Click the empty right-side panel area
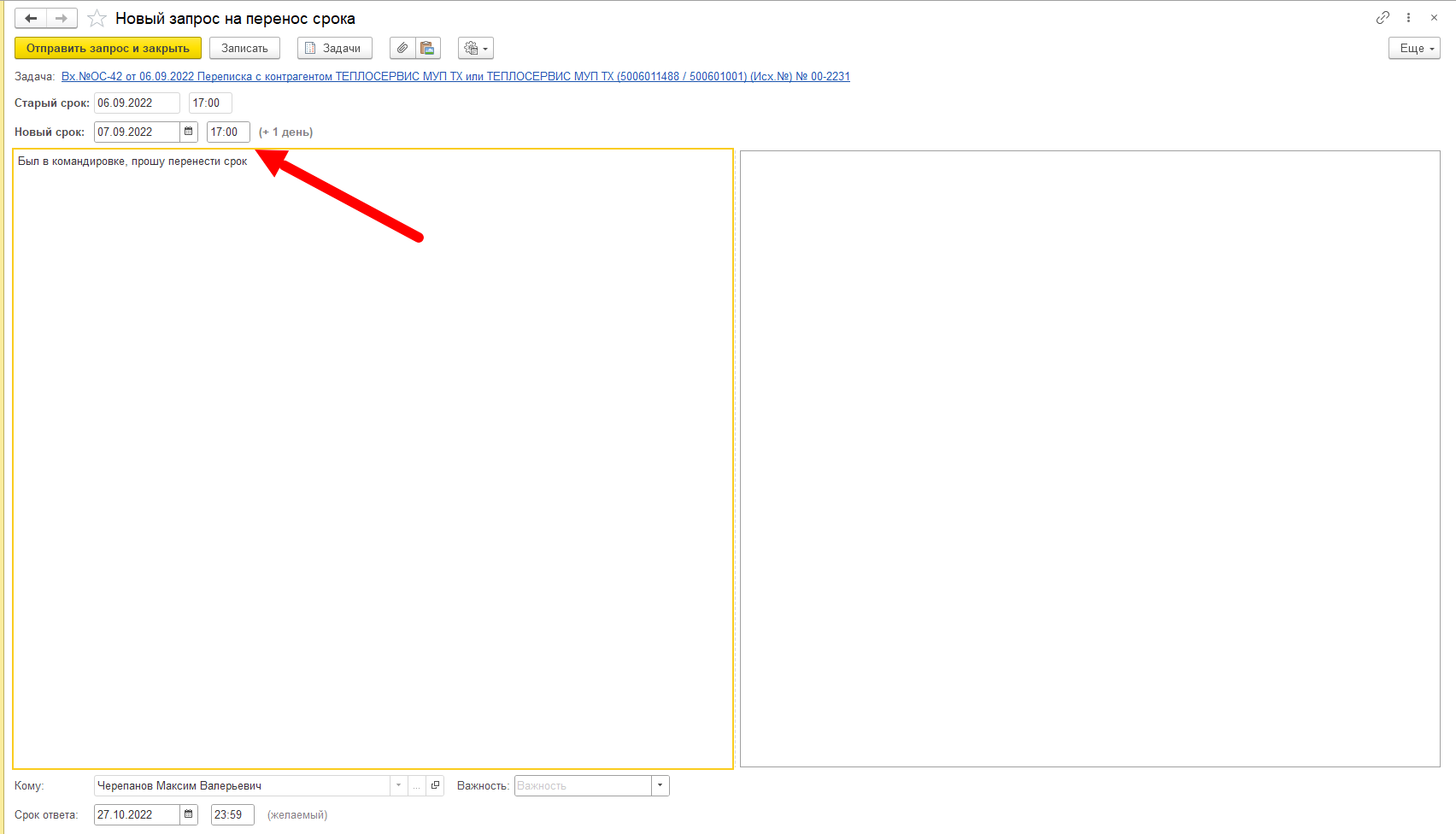Screen dimensions: 1456x834 tap(1089, 459)
